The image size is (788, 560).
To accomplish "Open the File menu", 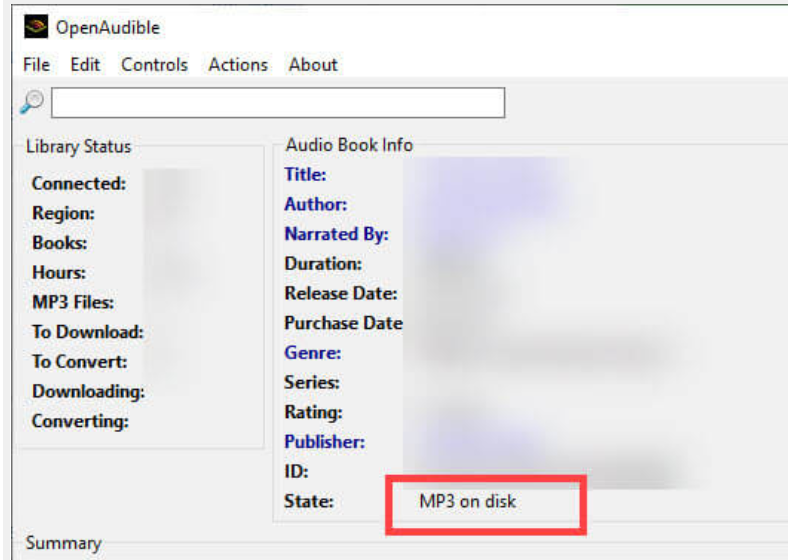I will point(36,65).
